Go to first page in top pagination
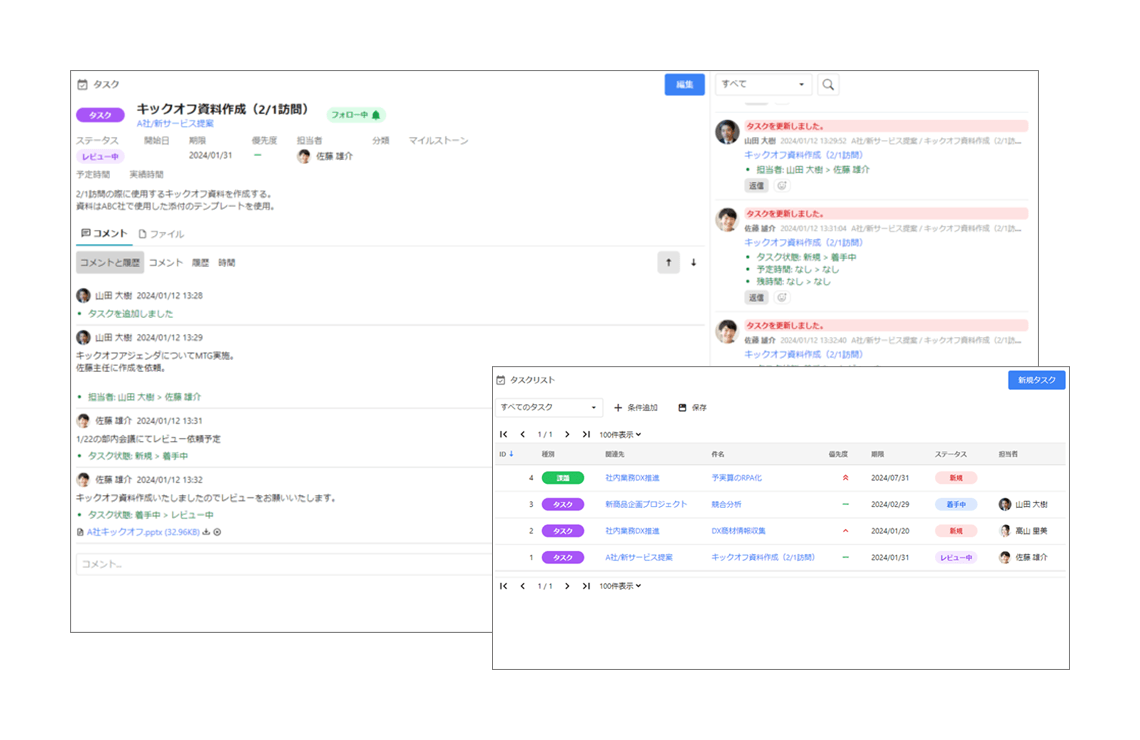This screenshot has width=1140, height=740. click(x=503, y=435)
